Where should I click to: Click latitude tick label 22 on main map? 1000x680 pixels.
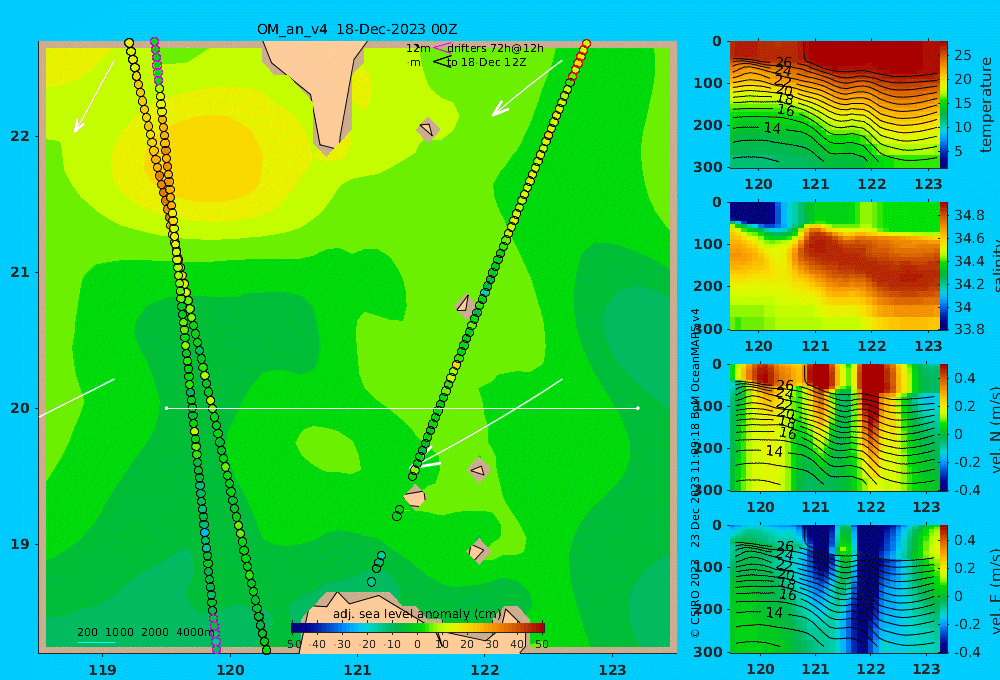click(x=20, y=136)
